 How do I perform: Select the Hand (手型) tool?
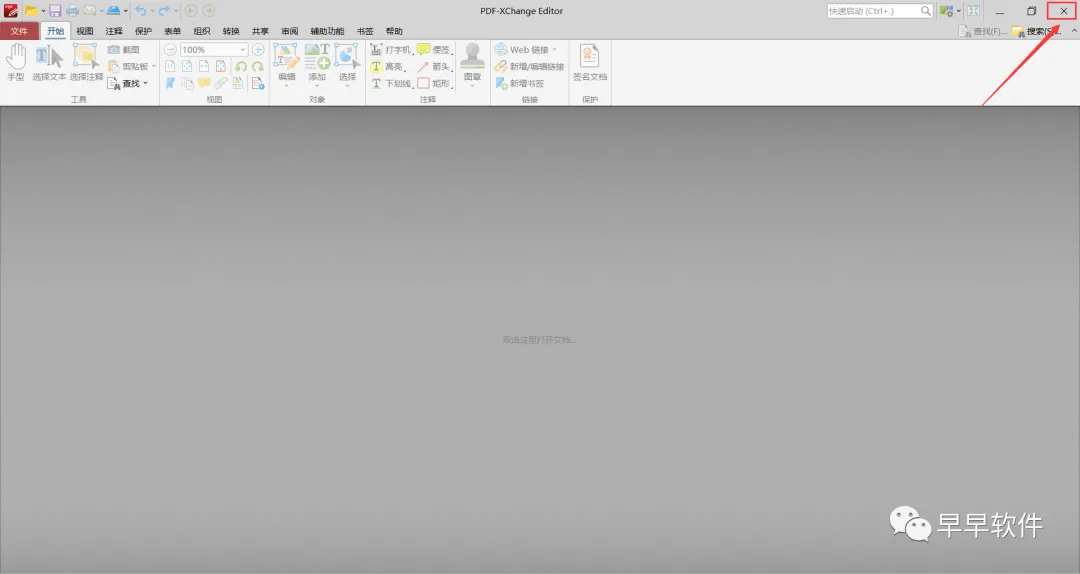click(x=16, y=62)
